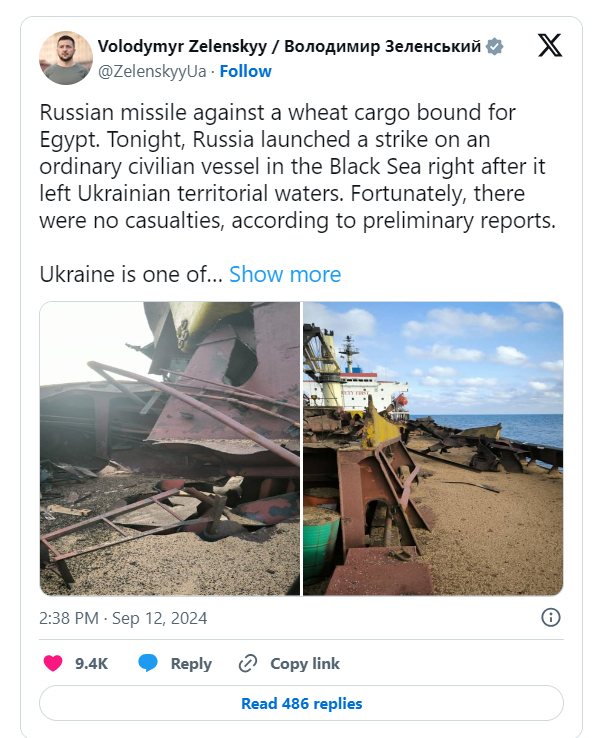597x738 pixels.
Task: Click the tweet text about wheat cargo
Action: [x=298, y=166]
